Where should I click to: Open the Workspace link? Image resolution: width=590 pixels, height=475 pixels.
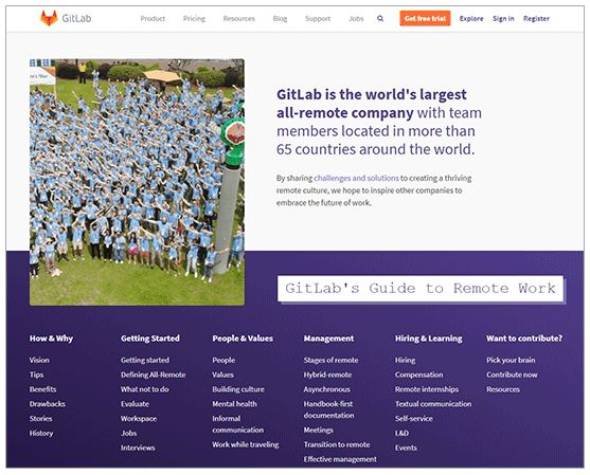click(x=139, y=419)
